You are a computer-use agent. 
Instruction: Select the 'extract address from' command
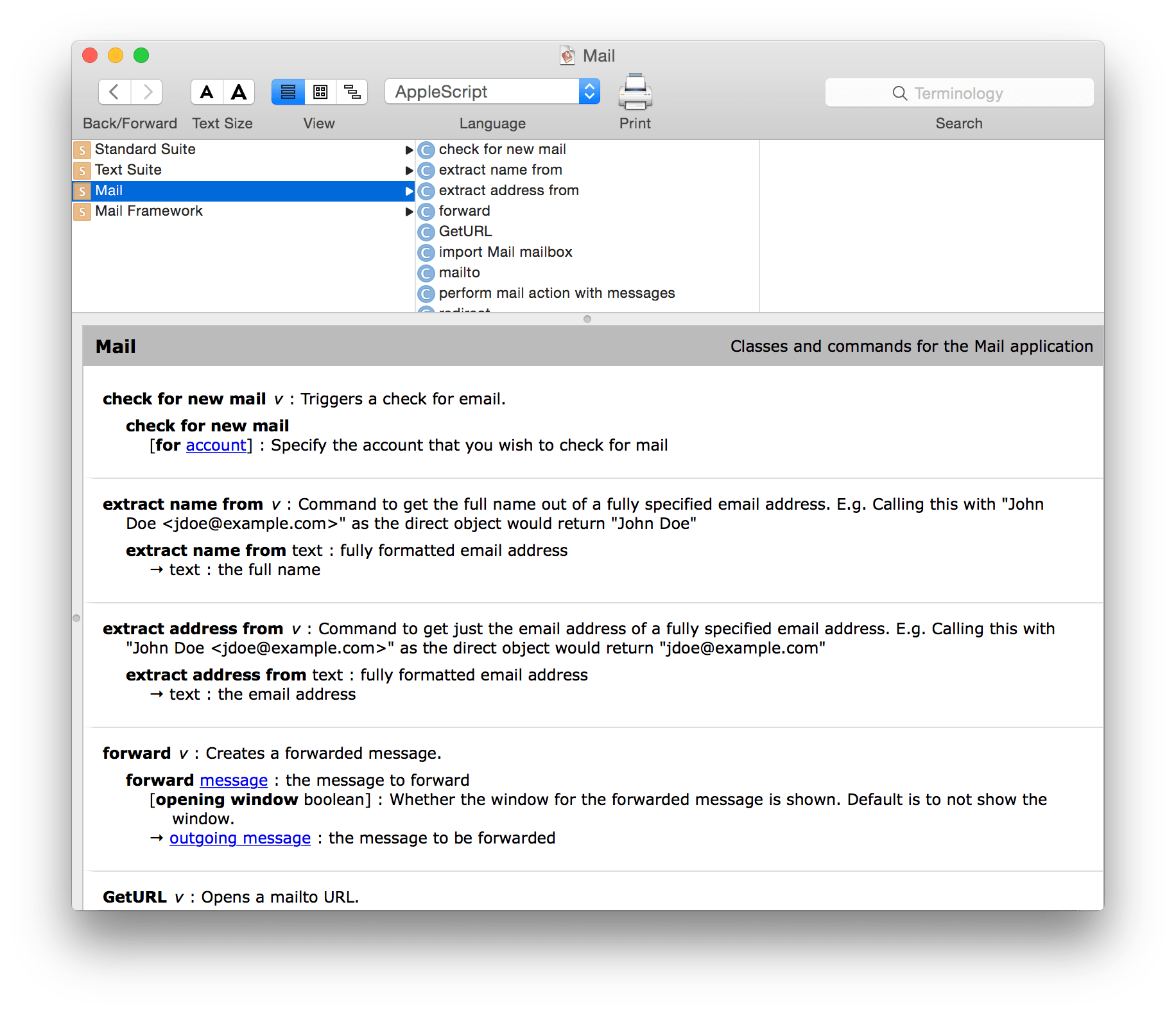[x=587, y=191]
